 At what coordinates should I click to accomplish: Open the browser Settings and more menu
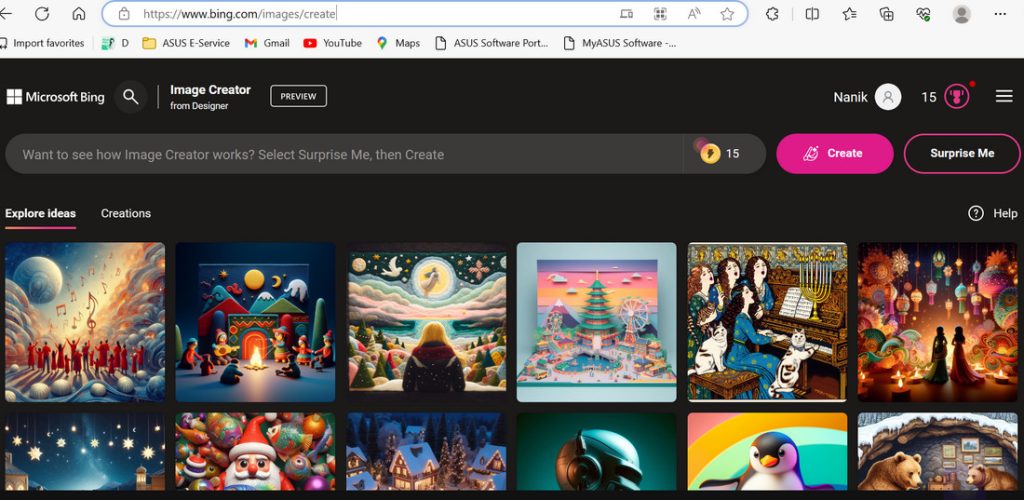pyautogui.click(x=1000, y=14)
